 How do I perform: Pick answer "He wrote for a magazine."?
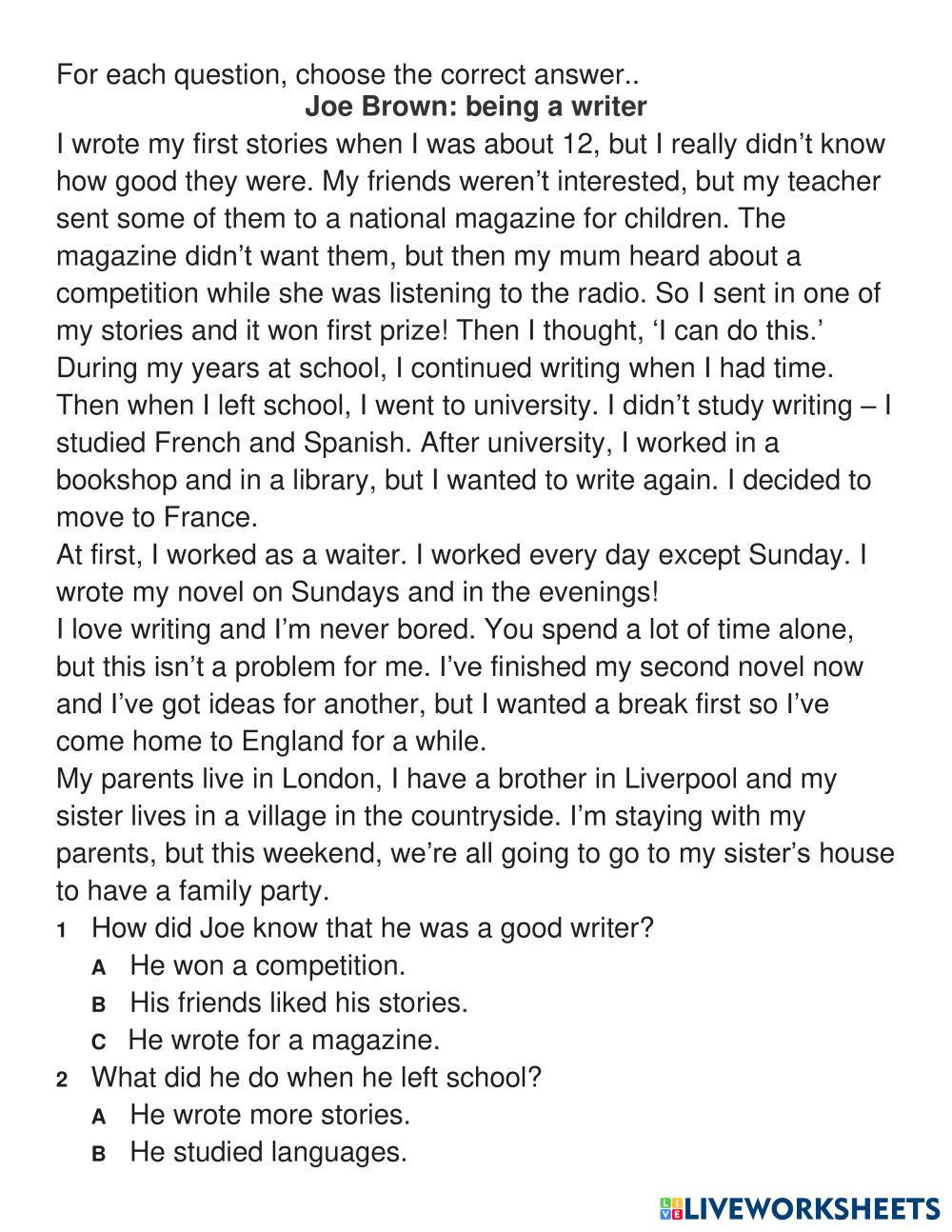[x=284, y=1040]
